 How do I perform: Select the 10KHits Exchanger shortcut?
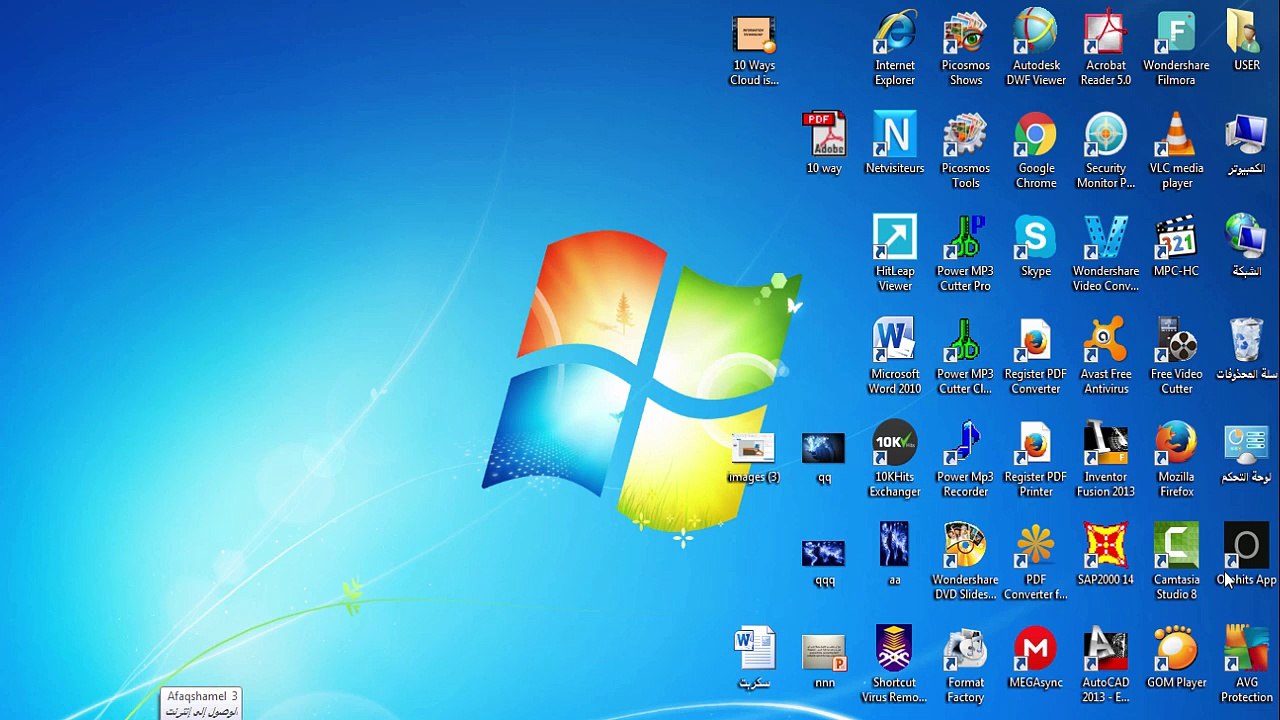point(895,461)
